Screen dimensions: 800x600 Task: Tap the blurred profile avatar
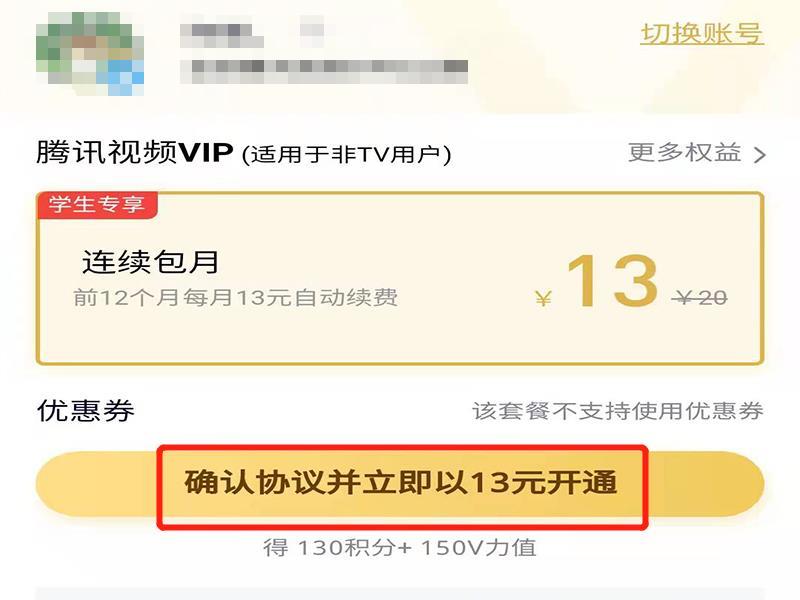90,54
